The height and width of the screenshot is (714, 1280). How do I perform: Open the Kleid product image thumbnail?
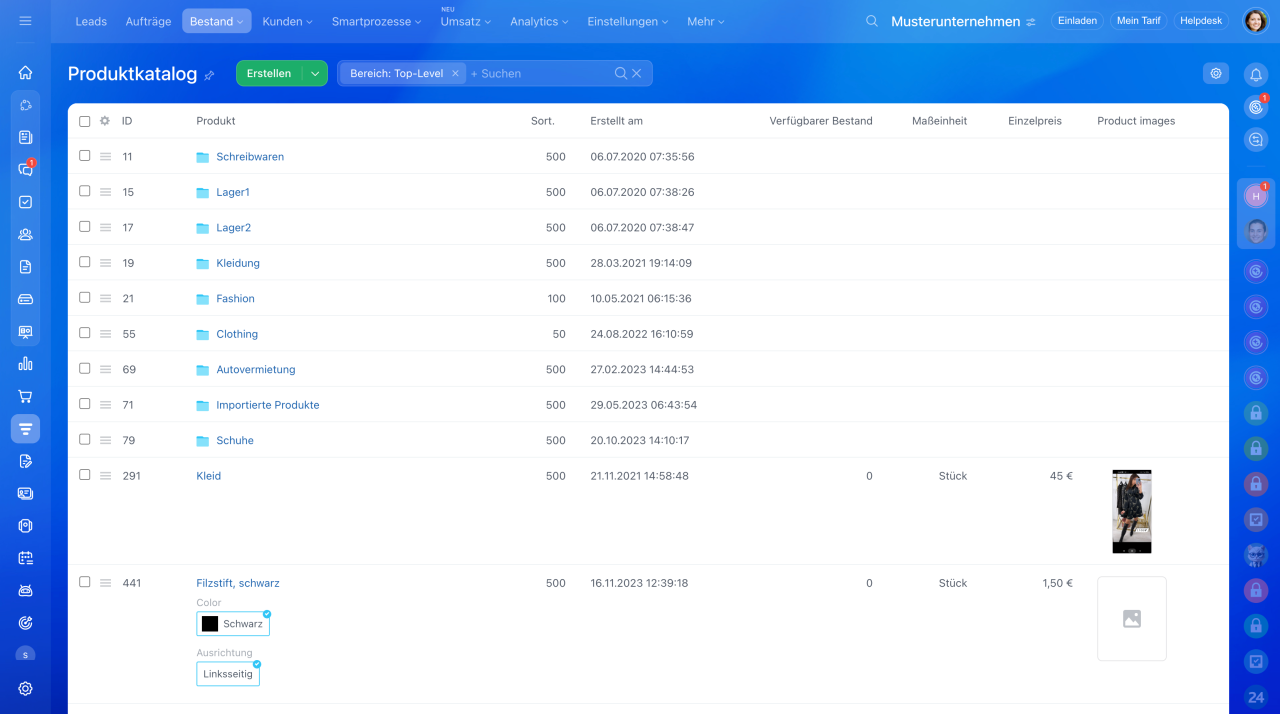(1132, 511)
